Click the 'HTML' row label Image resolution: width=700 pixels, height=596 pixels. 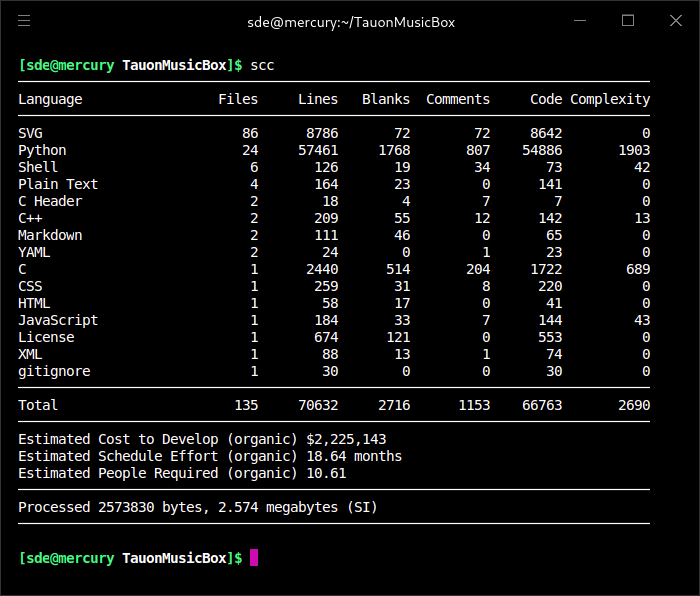click(x=34, y=303)
